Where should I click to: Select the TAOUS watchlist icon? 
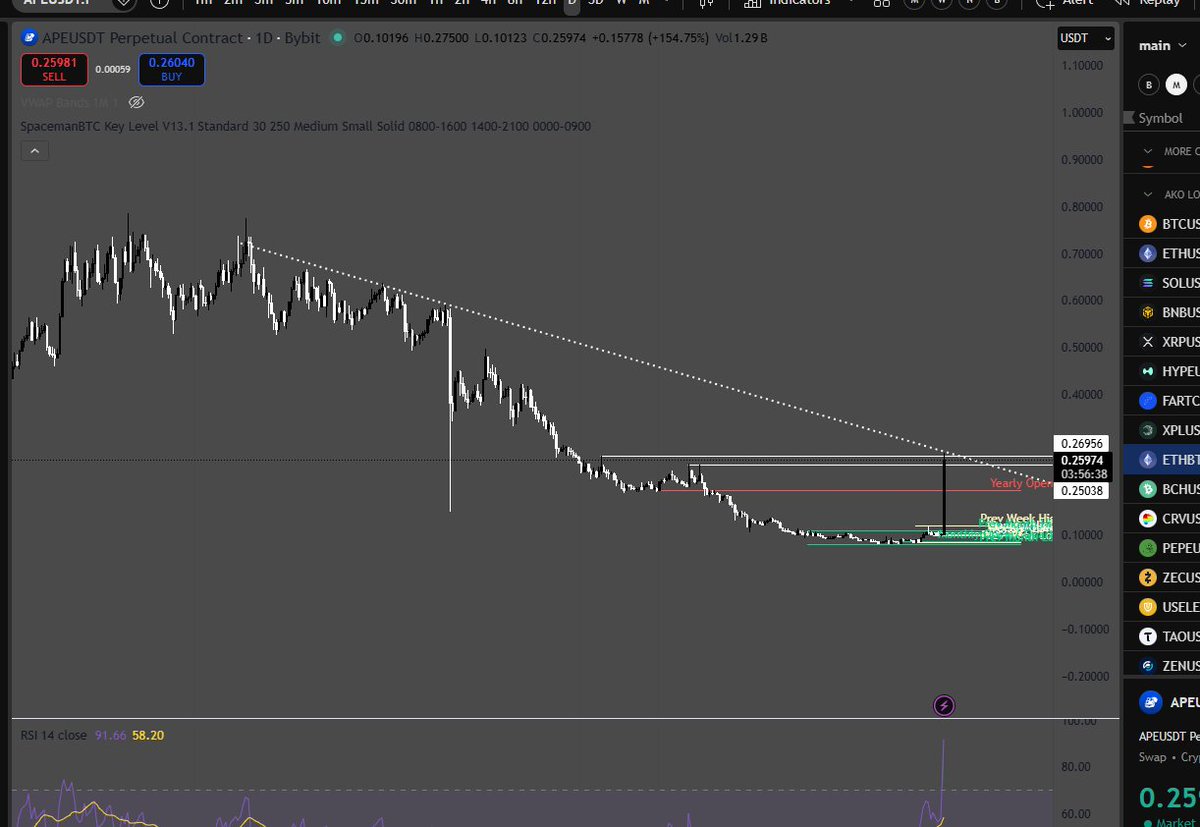click(x=1148, y=636)
